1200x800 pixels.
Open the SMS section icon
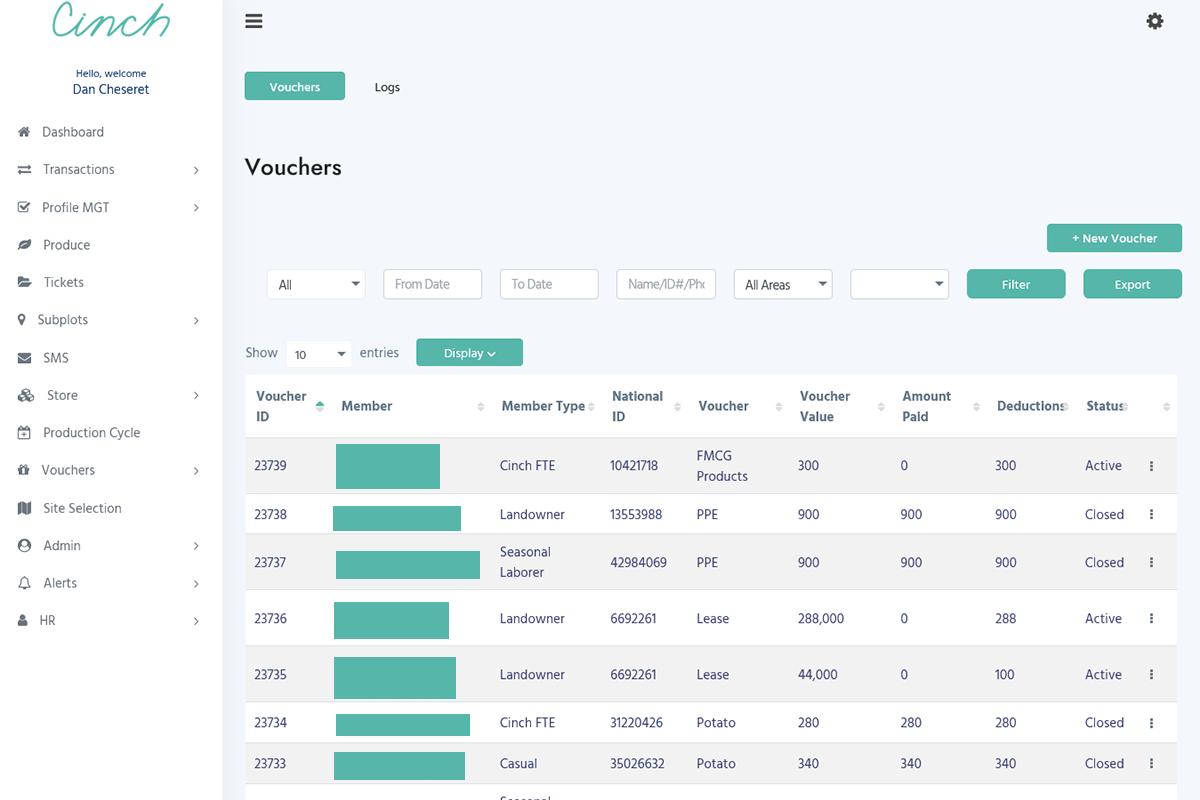[23, 357]
